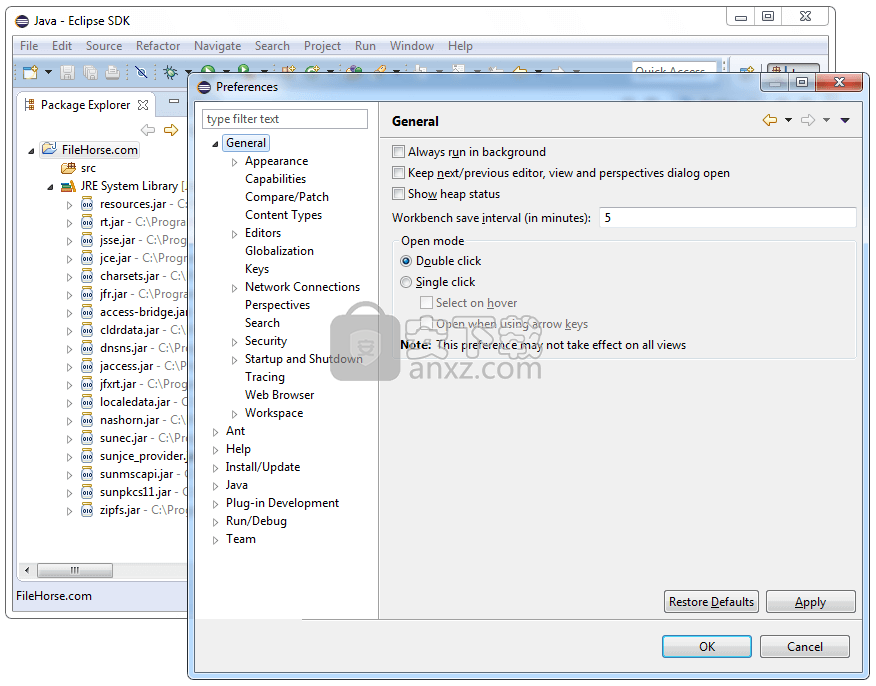This screenshot has height=686, width=876.
Task: Collapse the General preferences node
Action: pyautogui.click(x=215, y=144)
